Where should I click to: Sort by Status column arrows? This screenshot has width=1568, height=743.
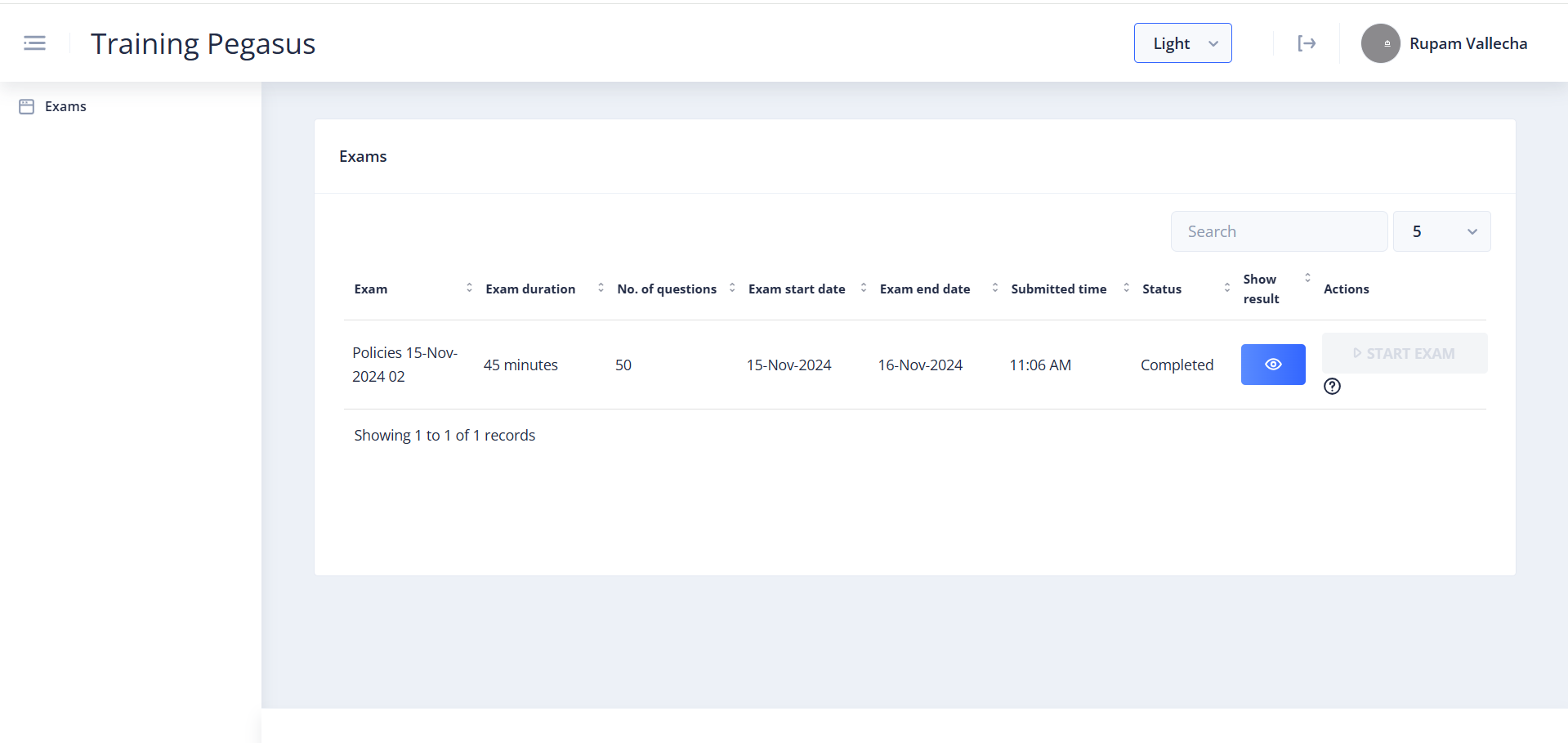(1226, 288)
